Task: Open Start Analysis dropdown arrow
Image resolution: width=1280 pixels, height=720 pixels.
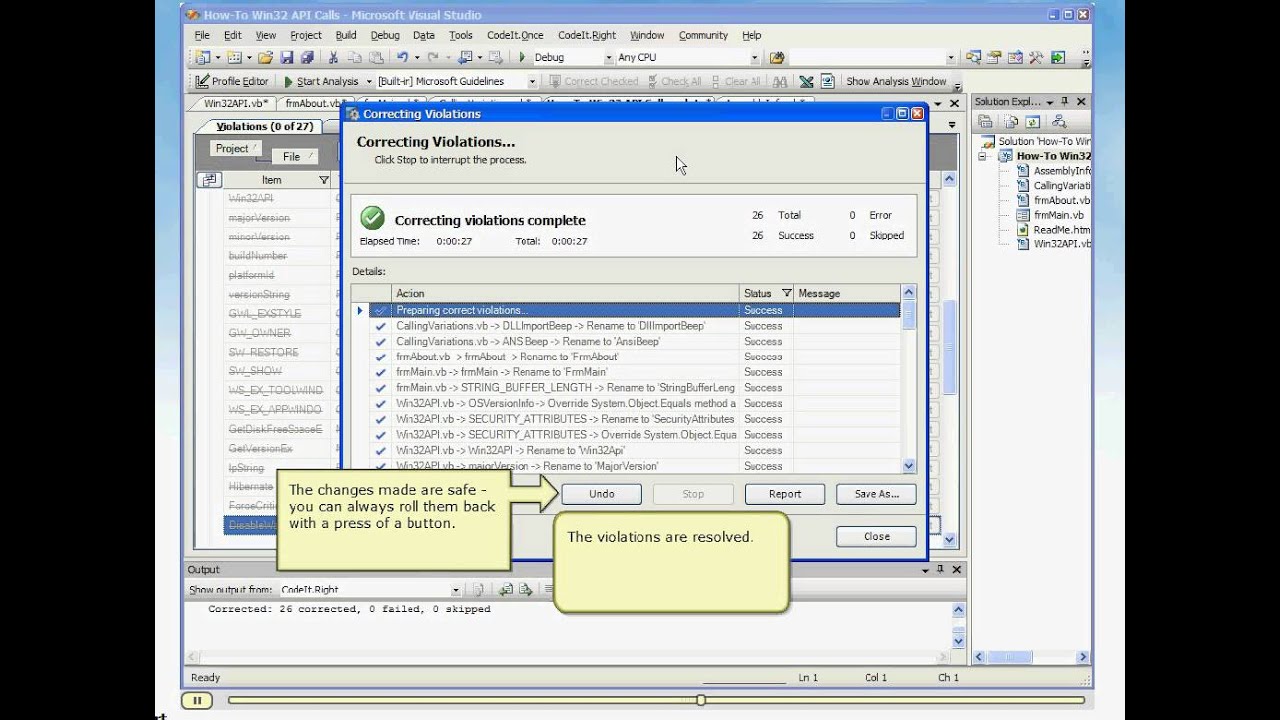Action: (368, 81)
